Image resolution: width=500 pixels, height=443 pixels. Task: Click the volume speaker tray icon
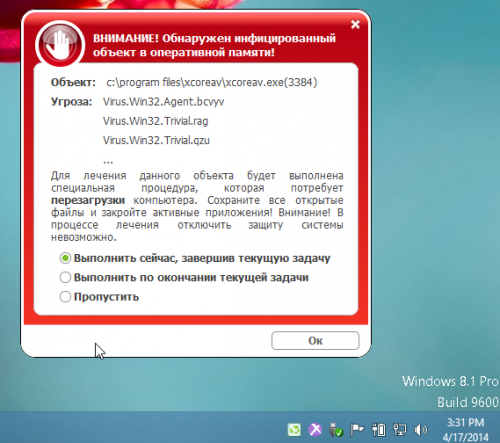pyautogui.click(x=420, y=430)
